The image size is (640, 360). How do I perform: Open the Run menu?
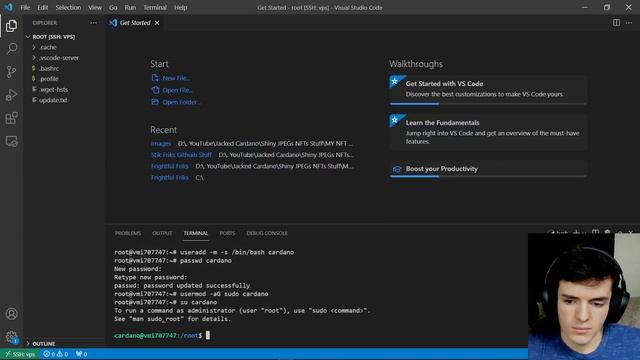[x=130, y=7]
